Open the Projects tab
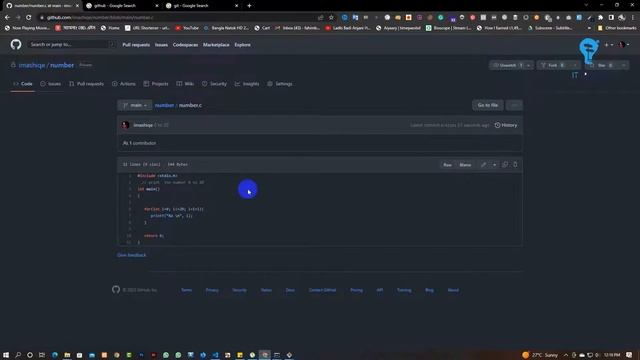Viewport: 640px width, 360px height. [x=156, y=84]
